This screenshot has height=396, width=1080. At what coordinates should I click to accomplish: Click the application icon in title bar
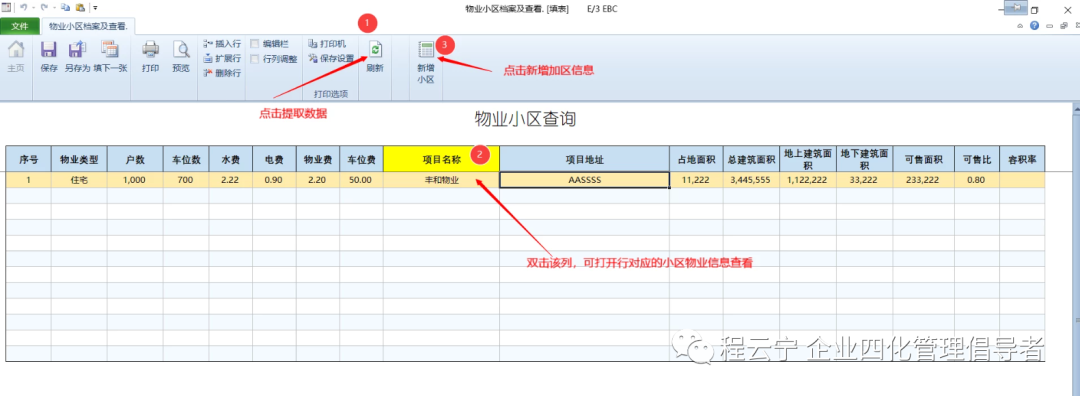point(7,7)
